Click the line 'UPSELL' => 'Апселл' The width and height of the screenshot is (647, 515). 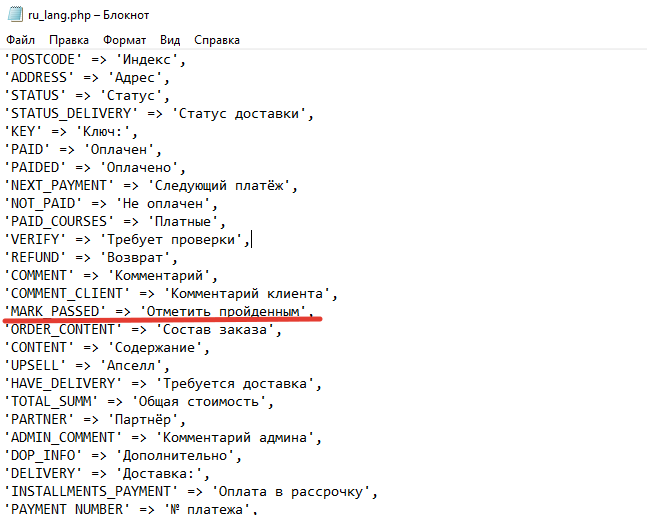[x=87, y=366]
